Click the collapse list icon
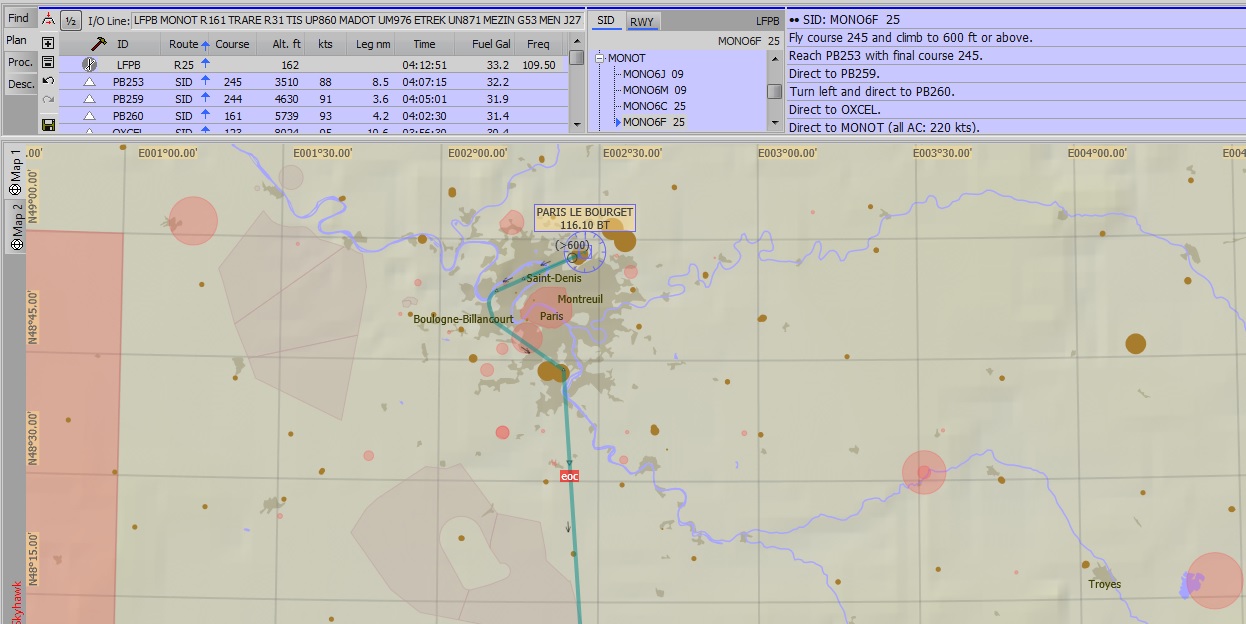The height and width of the screenshot is (624, 1246). 48,62
